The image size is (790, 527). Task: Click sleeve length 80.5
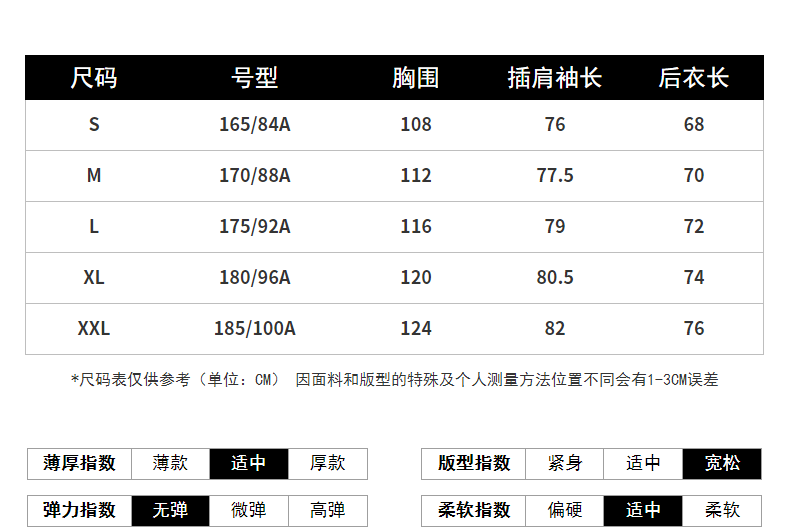555,277
